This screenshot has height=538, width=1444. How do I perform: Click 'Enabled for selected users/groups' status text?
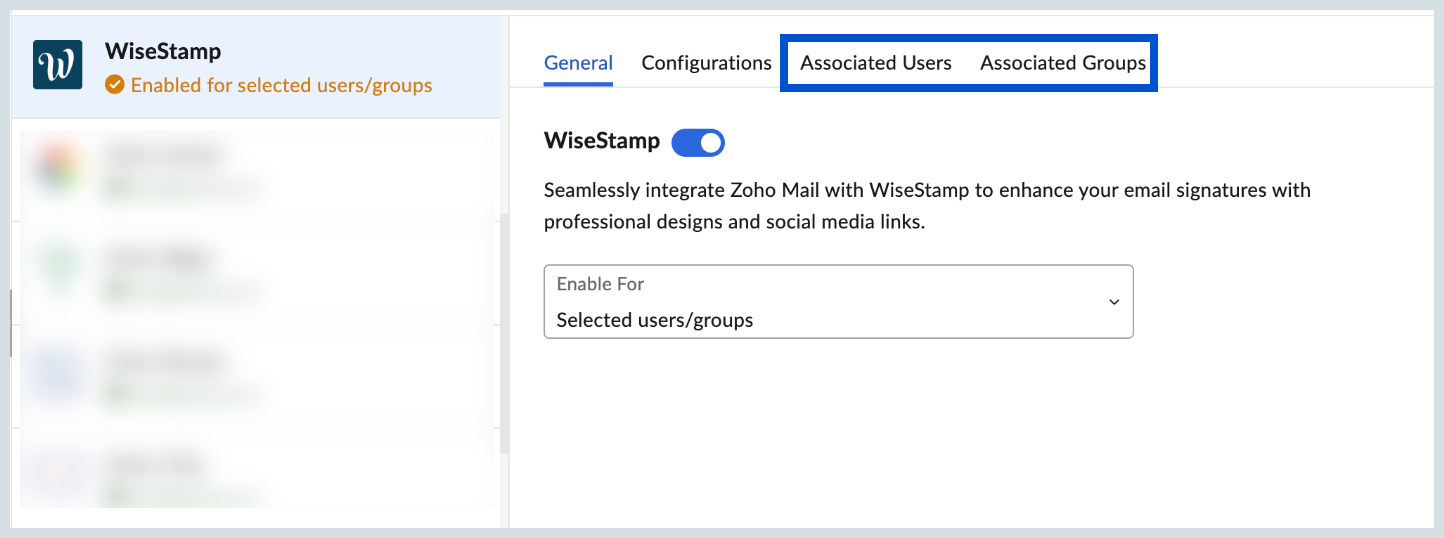pos(281,85)
